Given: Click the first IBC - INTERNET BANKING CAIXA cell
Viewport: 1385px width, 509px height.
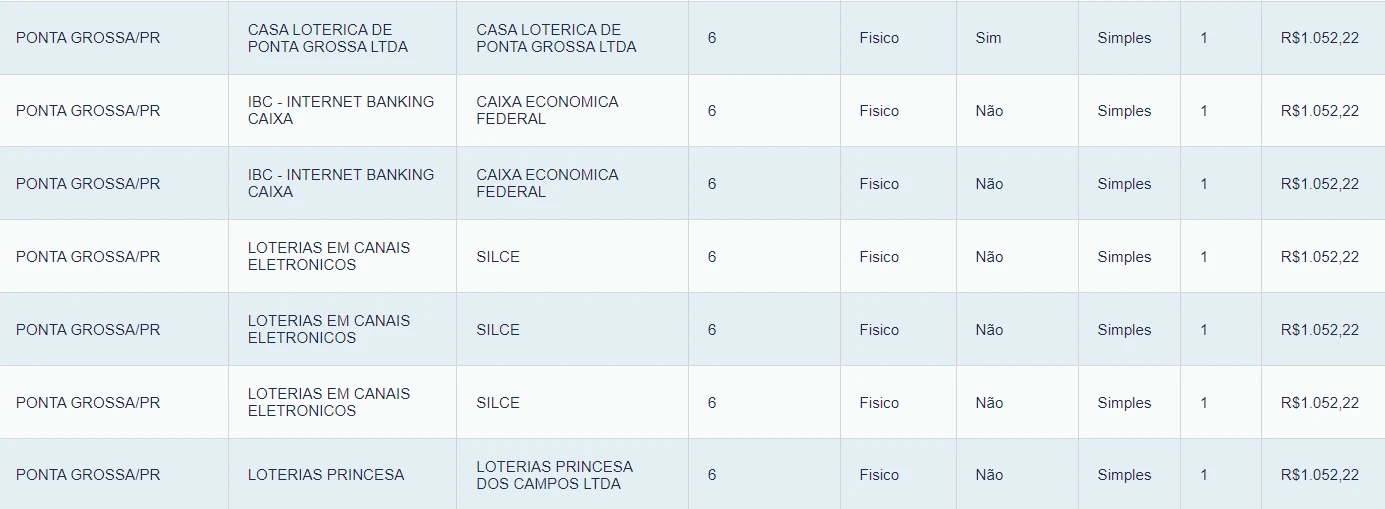Looking at the screenshot, I should [341, 110].
